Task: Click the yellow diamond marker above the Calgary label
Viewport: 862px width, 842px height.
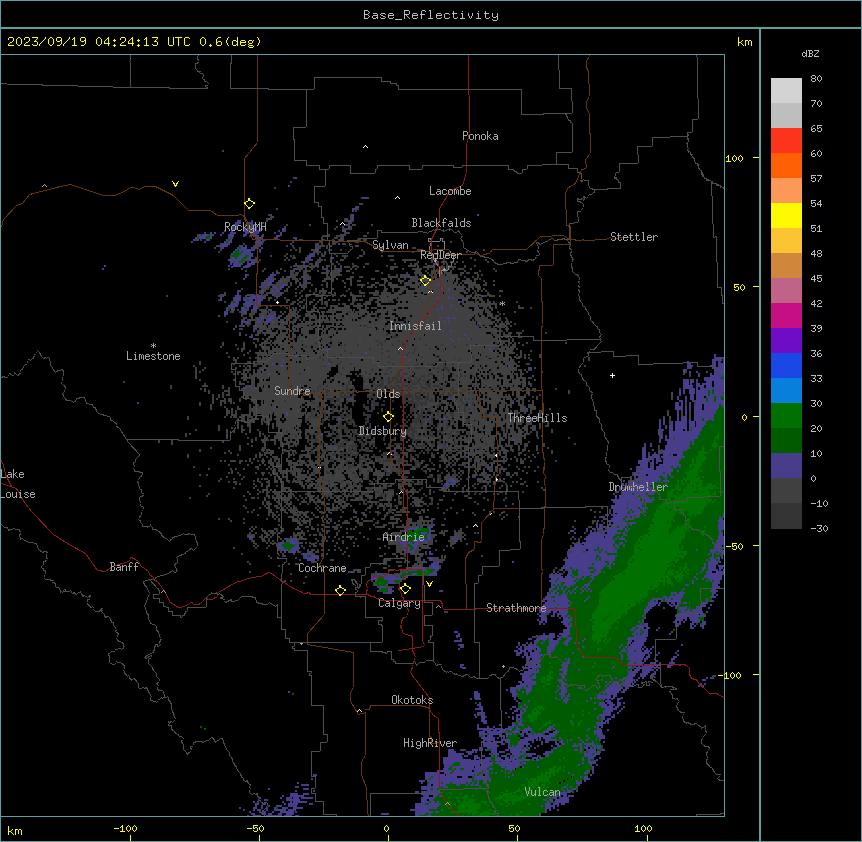Action: (405, 589)
